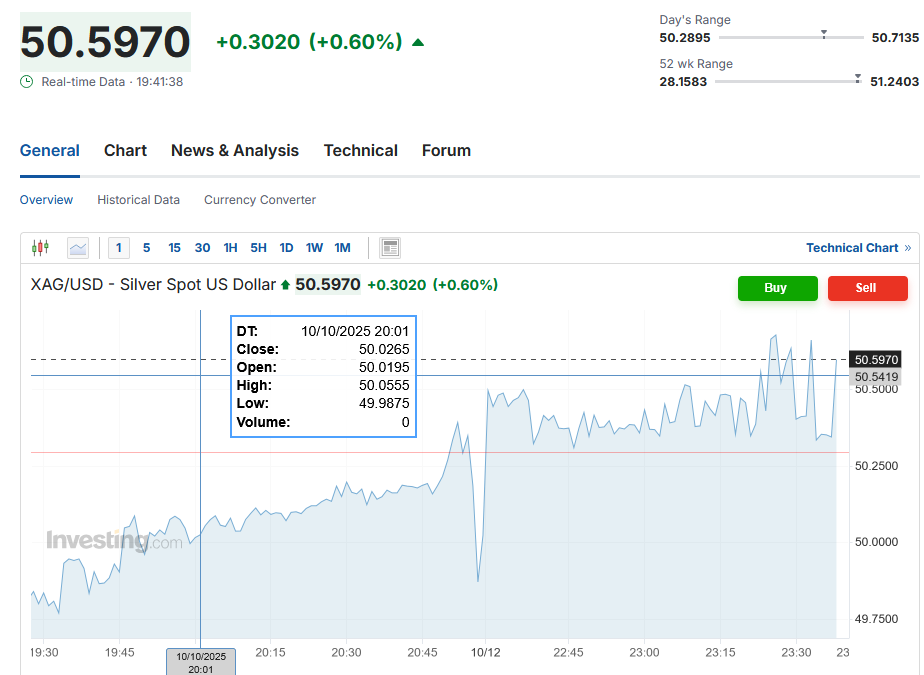Click the XAG/USD - Silver Spot US Dollar title

[x=153, y=285]
